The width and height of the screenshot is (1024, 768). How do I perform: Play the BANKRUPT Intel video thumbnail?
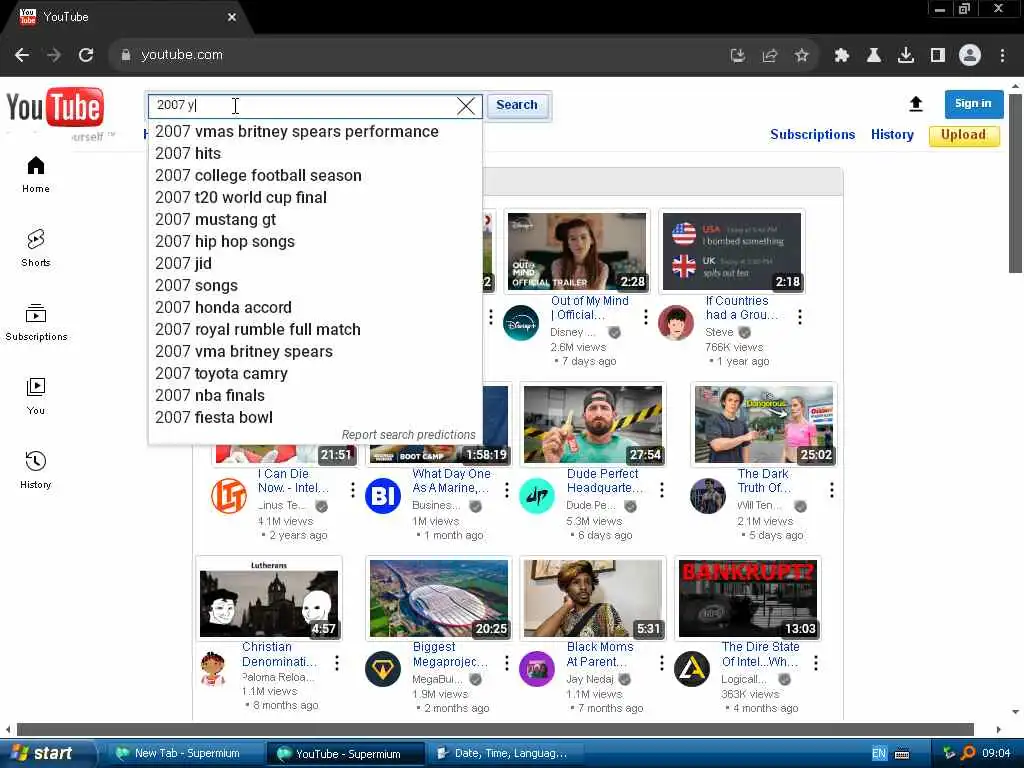pos(748,598)
